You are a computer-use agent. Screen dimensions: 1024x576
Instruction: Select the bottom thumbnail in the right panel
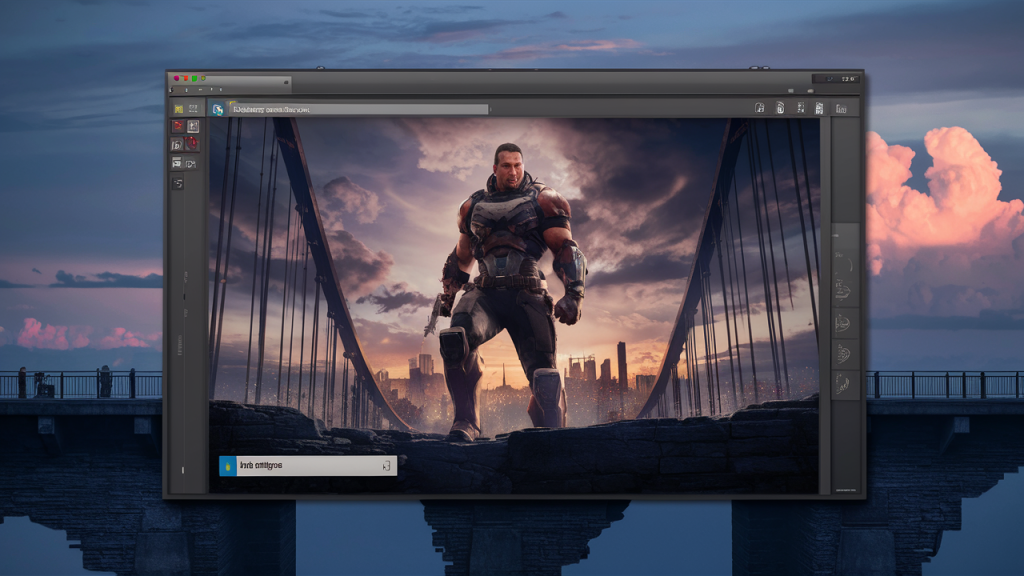tap(845, 382)
